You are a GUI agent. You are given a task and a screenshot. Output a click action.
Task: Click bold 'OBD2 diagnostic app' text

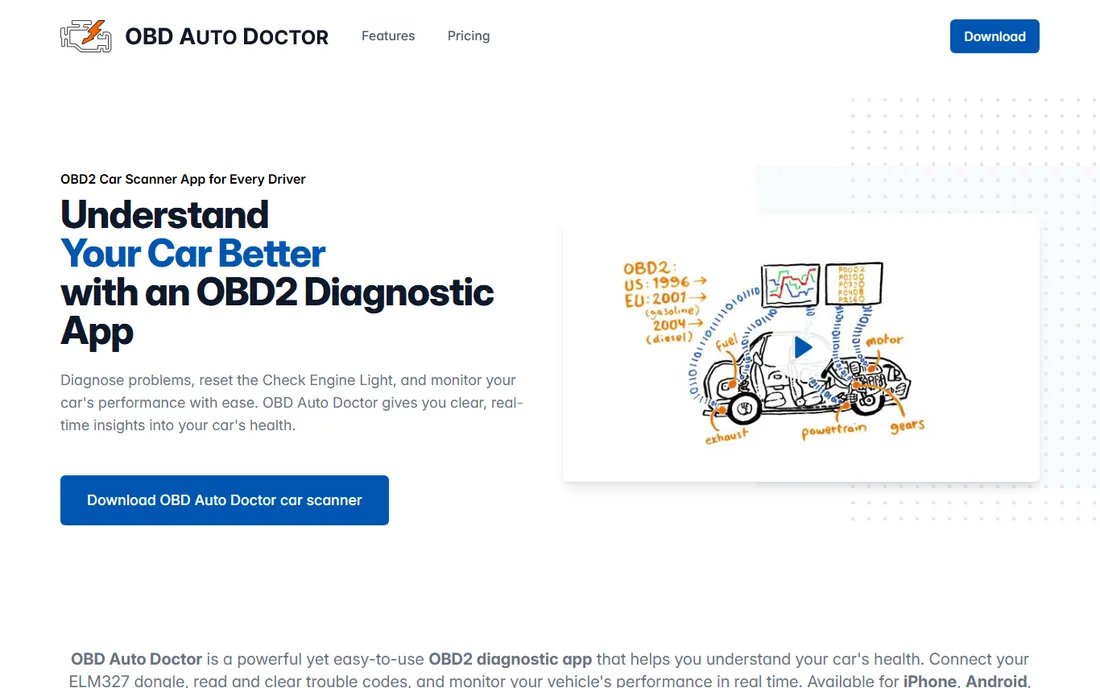[x=510, y=659]
